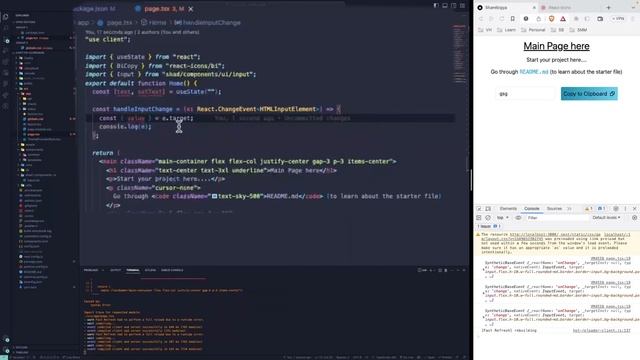The width and height of the screenshot is (640, 360).
Task: Open the Problems tab in VS Code panel
Action: 91,270
